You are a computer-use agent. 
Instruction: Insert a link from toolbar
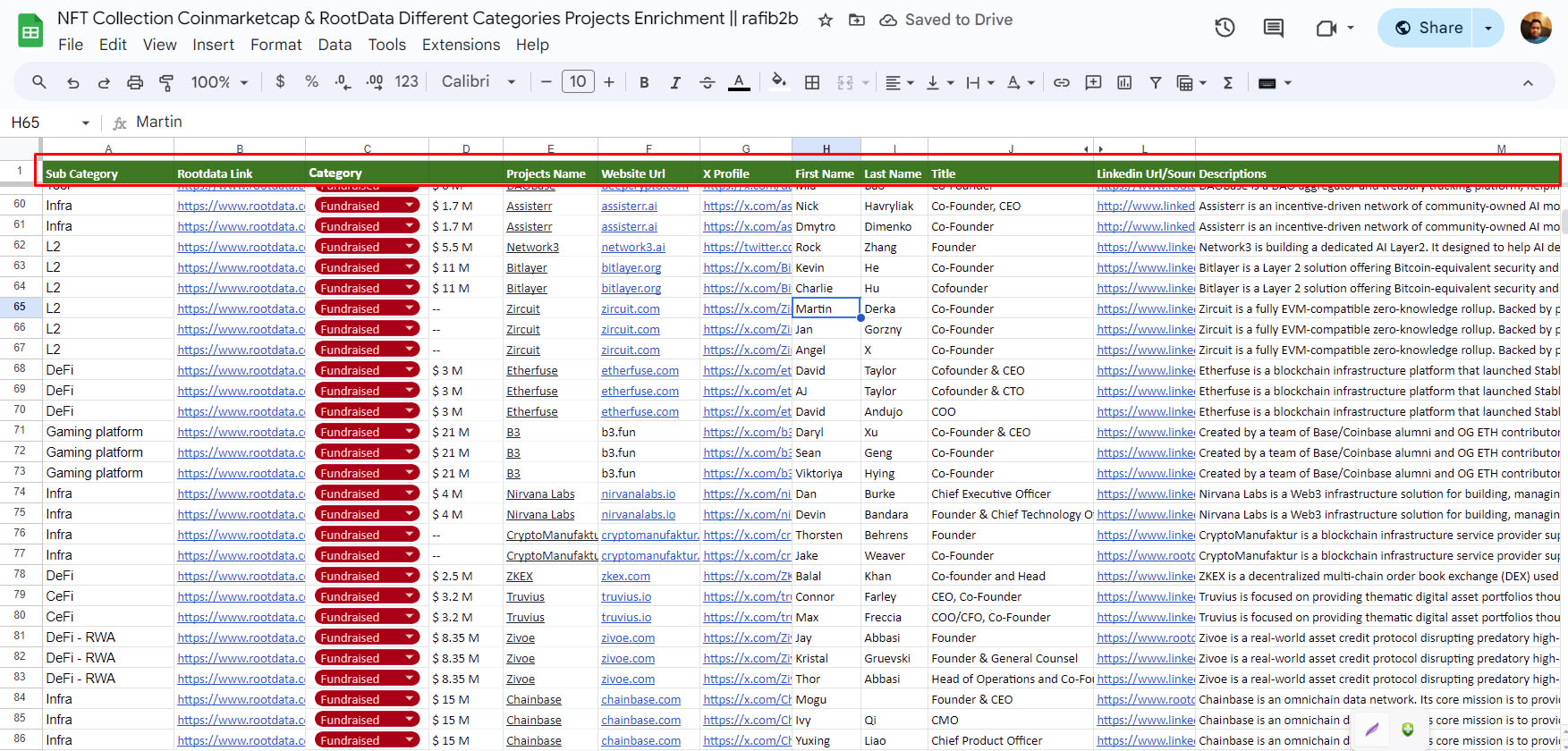click(1062, 82)
